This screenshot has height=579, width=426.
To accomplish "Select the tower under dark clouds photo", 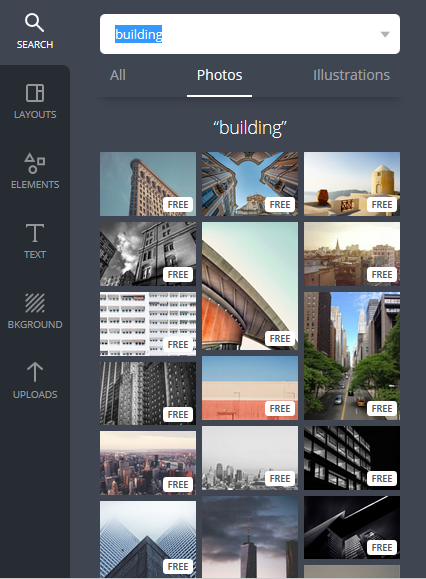I will tap(250, 537).
